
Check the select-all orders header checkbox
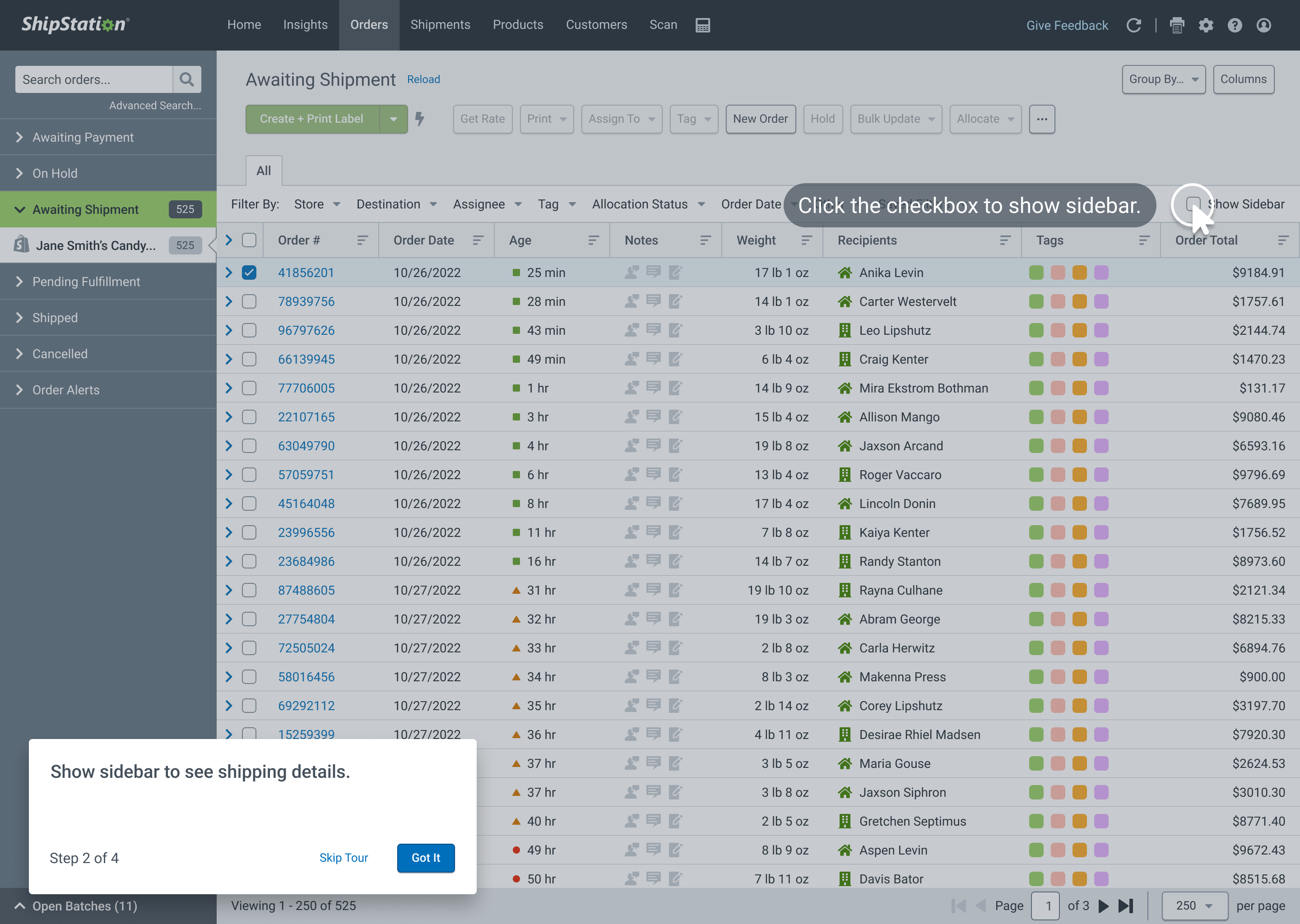pyautogui.click(x=249, y=240)
